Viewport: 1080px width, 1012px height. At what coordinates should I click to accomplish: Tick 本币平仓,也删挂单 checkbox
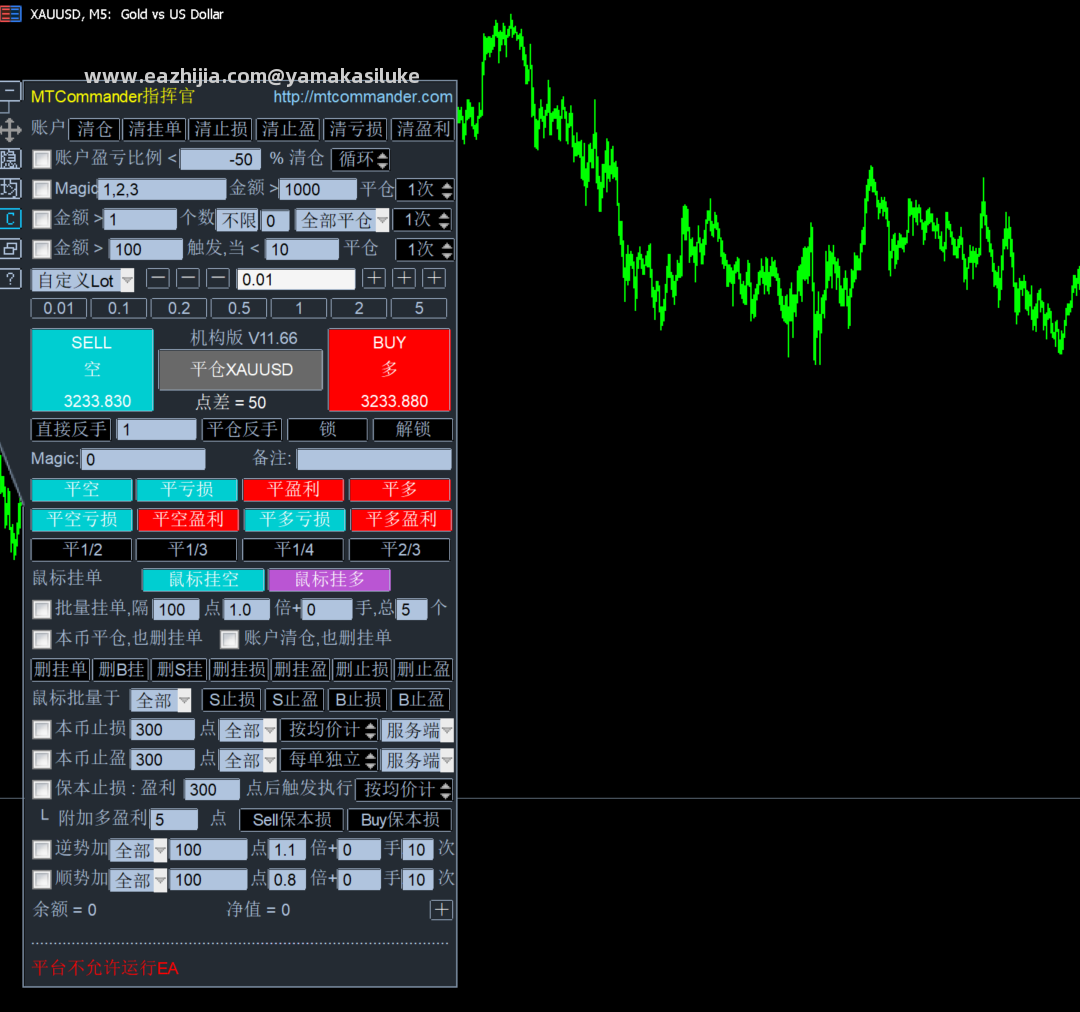point(42,639)
